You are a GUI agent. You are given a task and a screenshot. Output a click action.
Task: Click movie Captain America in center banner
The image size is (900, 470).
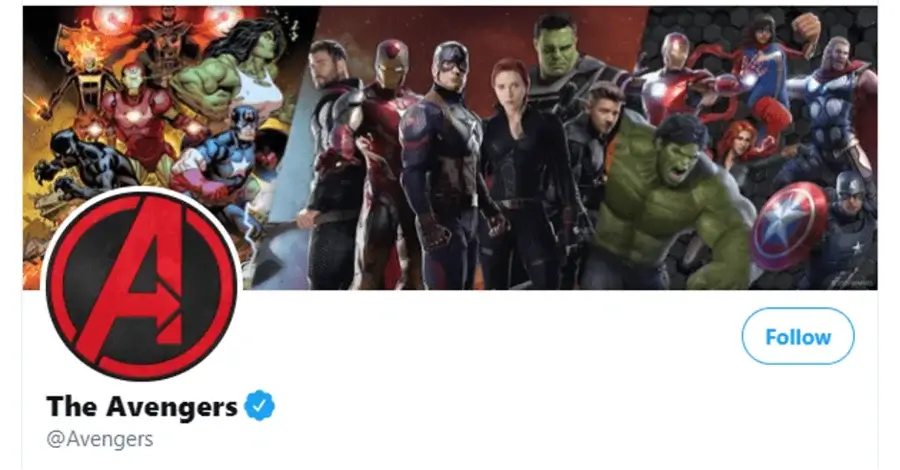445,164
